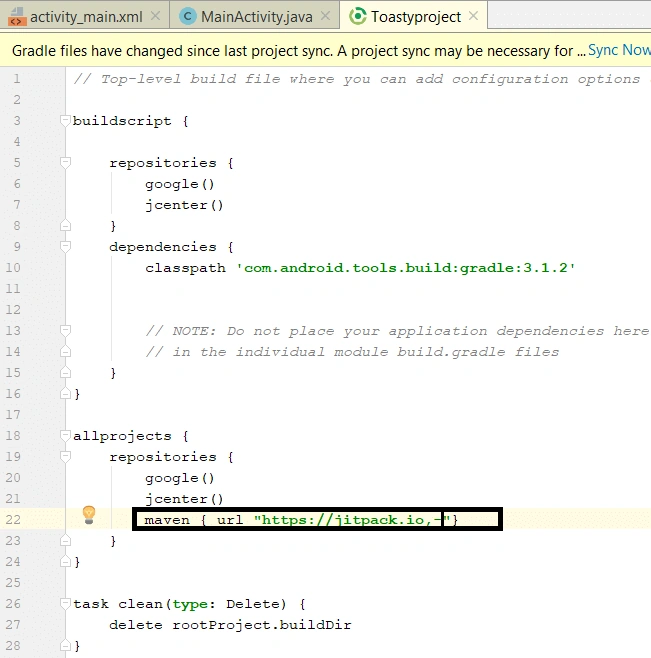Click the Sync Now link
Screen dimensions: 651x658
[x=619, y=50]
